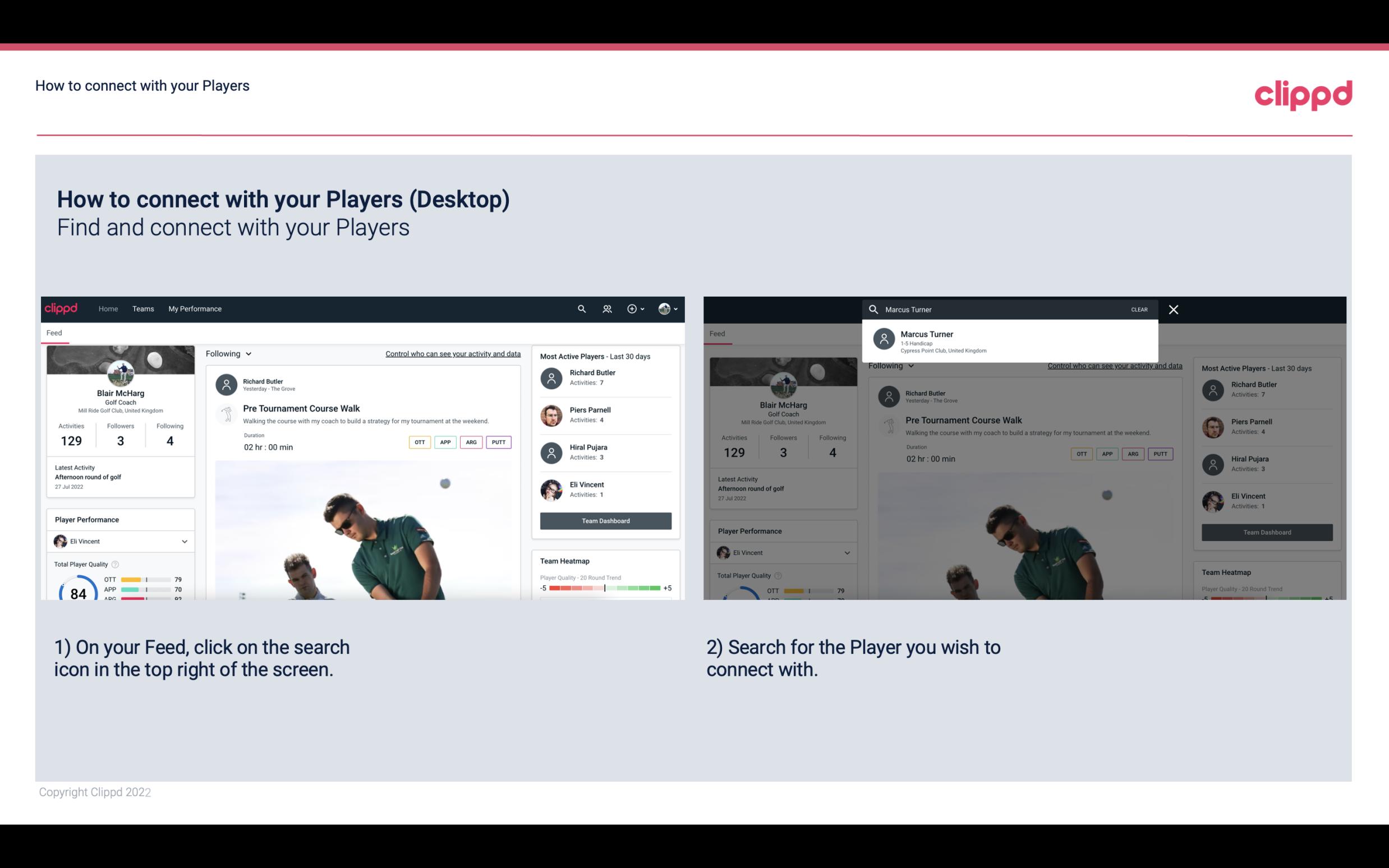Click the Clippd search icon top right
Screen dimensions: 1389x868
coord(580,308)
